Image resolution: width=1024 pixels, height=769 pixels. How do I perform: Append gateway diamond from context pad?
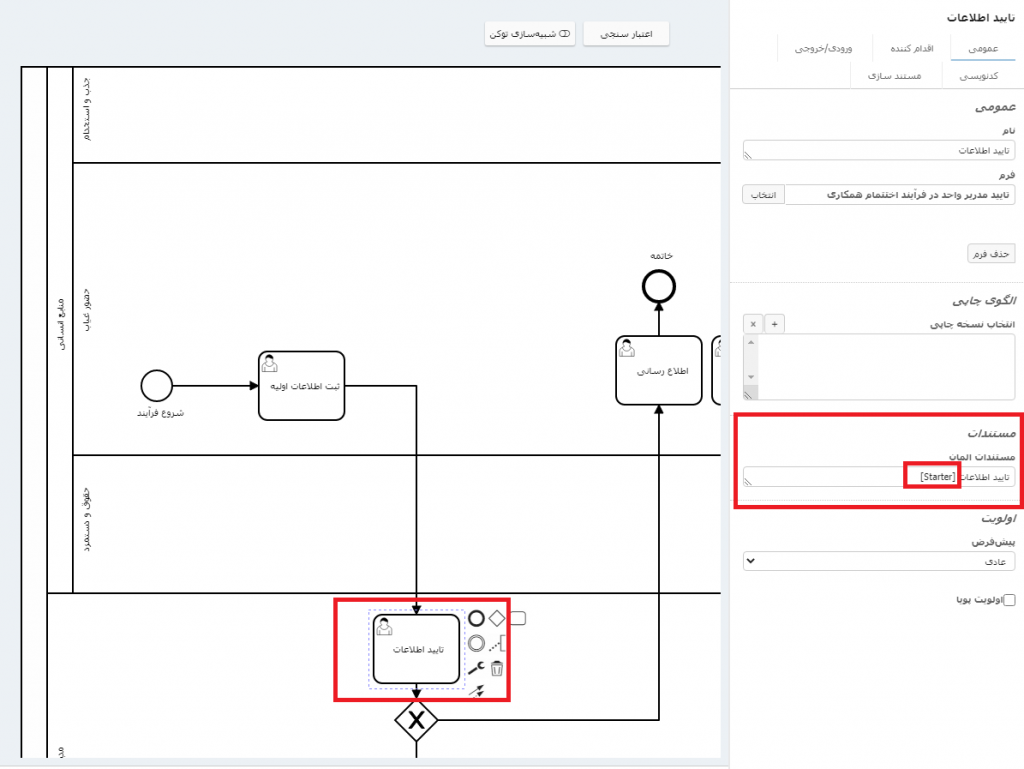[x=496, y=618]
